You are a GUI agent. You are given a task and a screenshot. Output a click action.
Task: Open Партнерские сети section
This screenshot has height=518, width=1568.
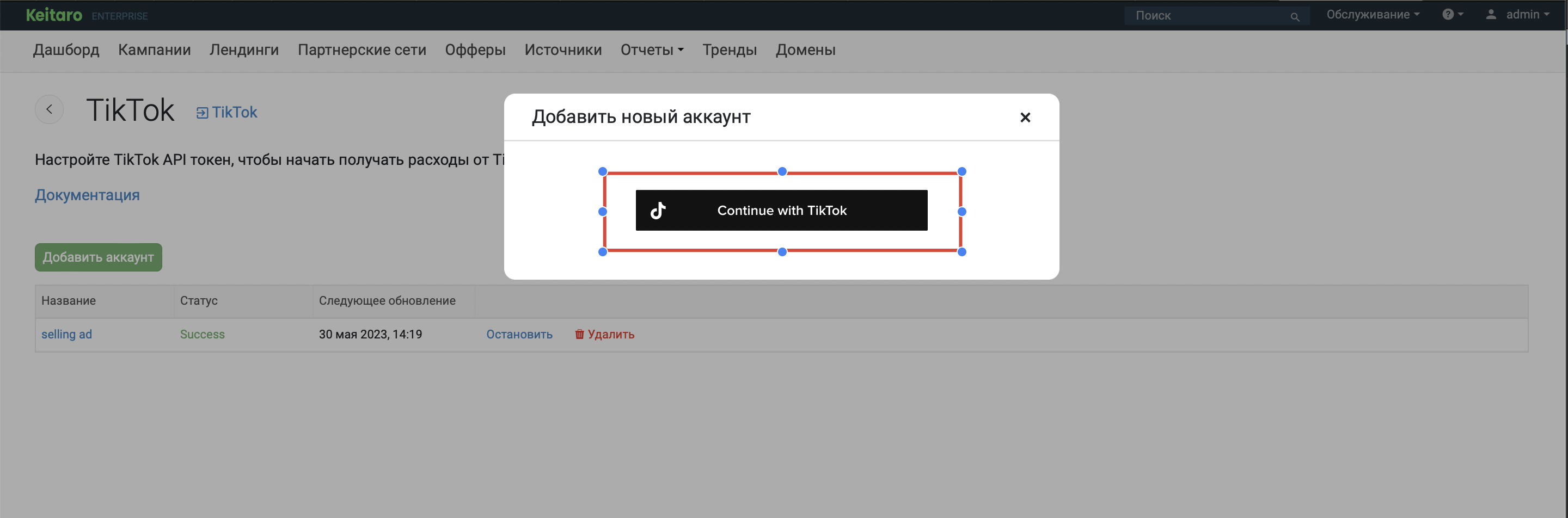pos(362,50)
